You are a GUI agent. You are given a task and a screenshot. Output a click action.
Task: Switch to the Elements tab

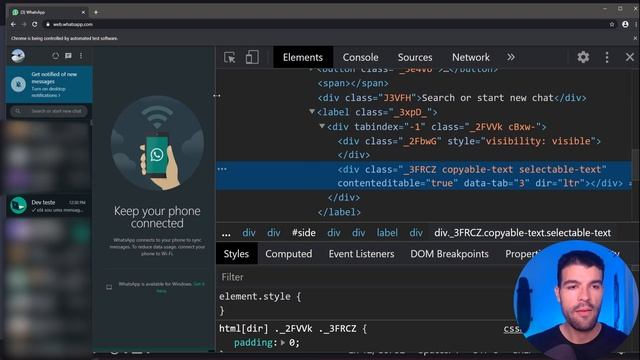pyautogui.click(x=302, y=57)
